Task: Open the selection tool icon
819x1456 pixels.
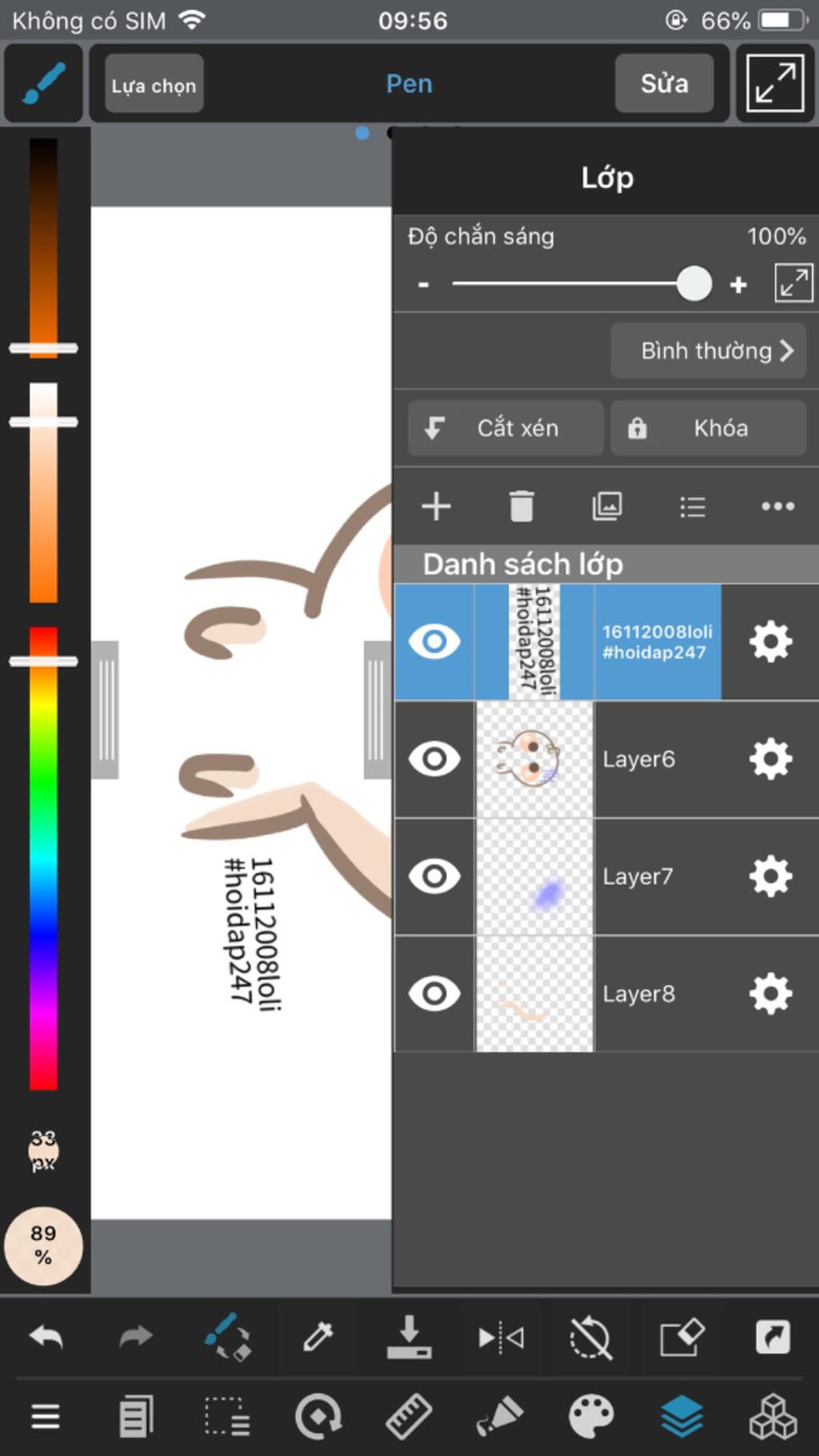Action: click(227, 1417)
